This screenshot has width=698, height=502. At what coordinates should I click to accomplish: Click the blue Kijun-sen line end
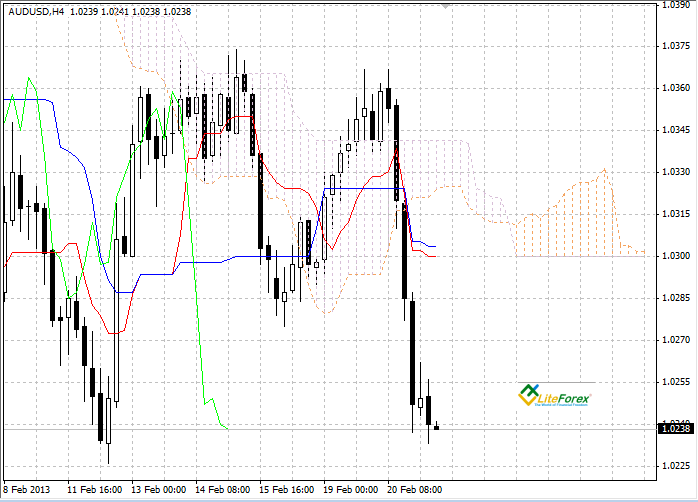pyautogui.click(x=435, y=246)
